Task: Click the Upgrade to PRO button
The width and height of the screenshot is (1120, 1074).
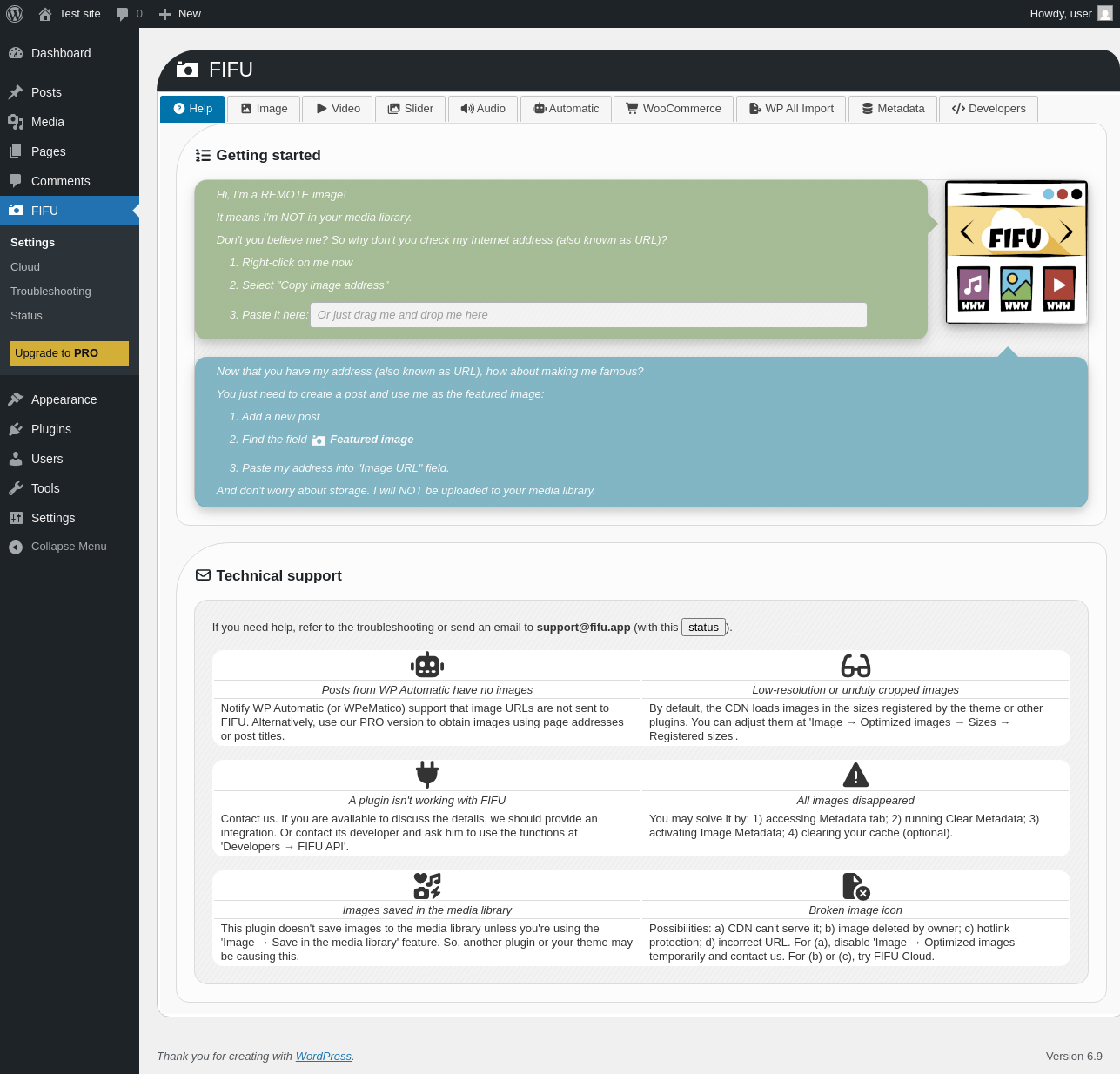Action: [x=70, y=353]
